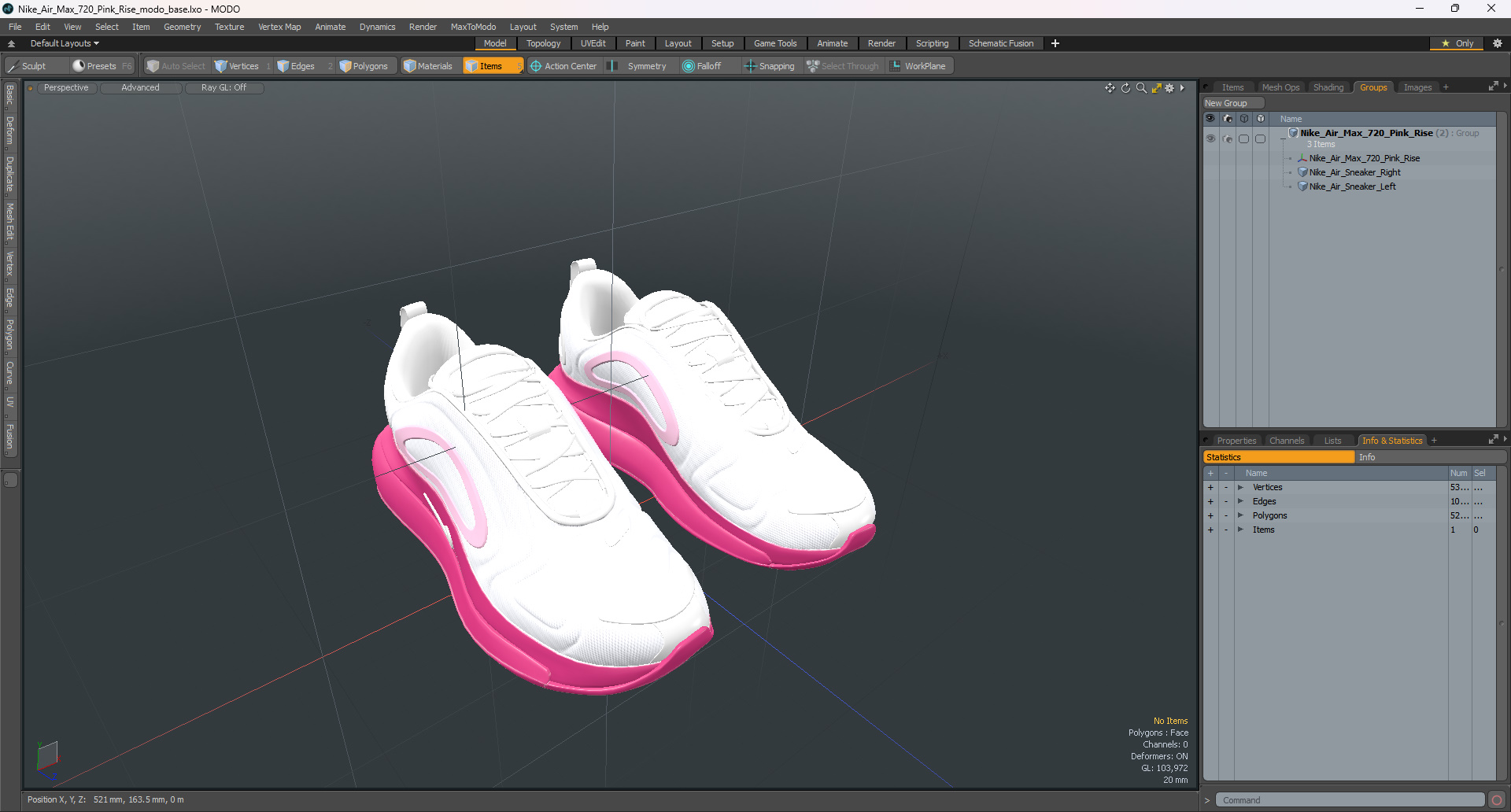
Task: Toggle visibility eye of Nike_Air_Max_720_Pink_Rise group
Action: [x=1210, y=138]
